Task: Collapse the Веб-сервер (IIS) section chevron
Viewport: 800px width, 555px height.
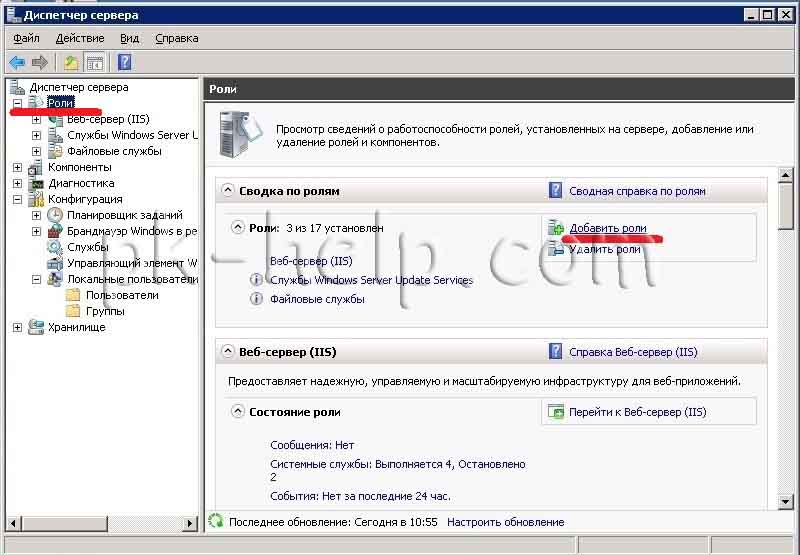Action: click(x=228, y=351)
